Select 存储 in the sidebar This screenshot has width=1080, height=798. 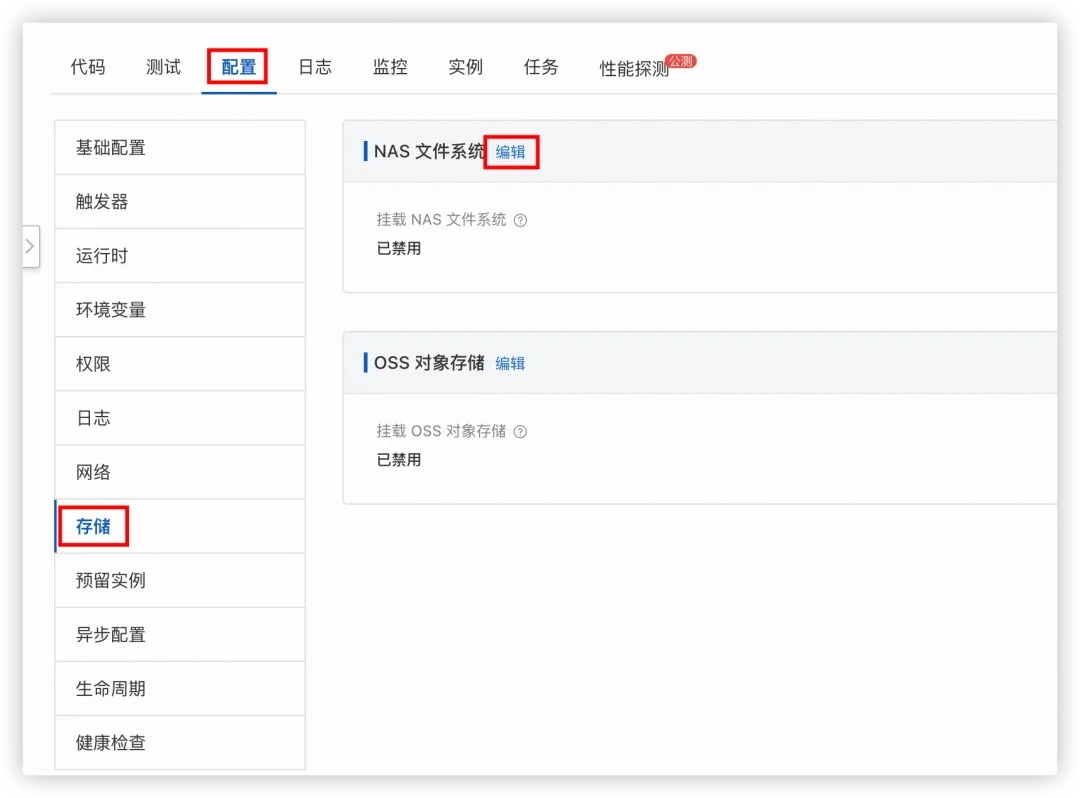pos(180,527)
